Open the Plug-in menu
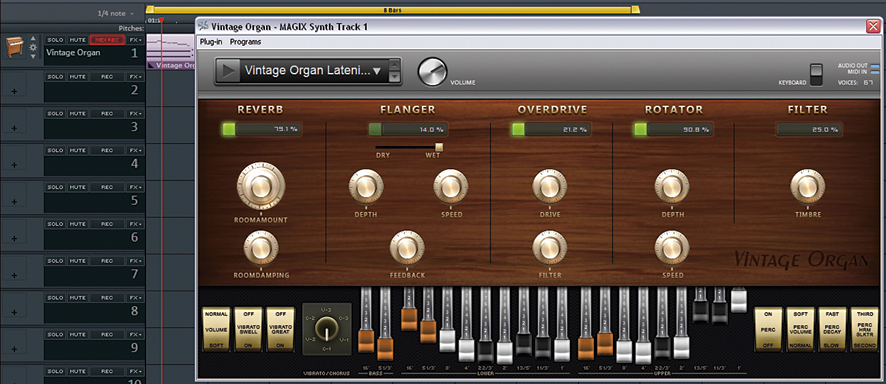This screenshot has height=384, width=886. (211, 42)
